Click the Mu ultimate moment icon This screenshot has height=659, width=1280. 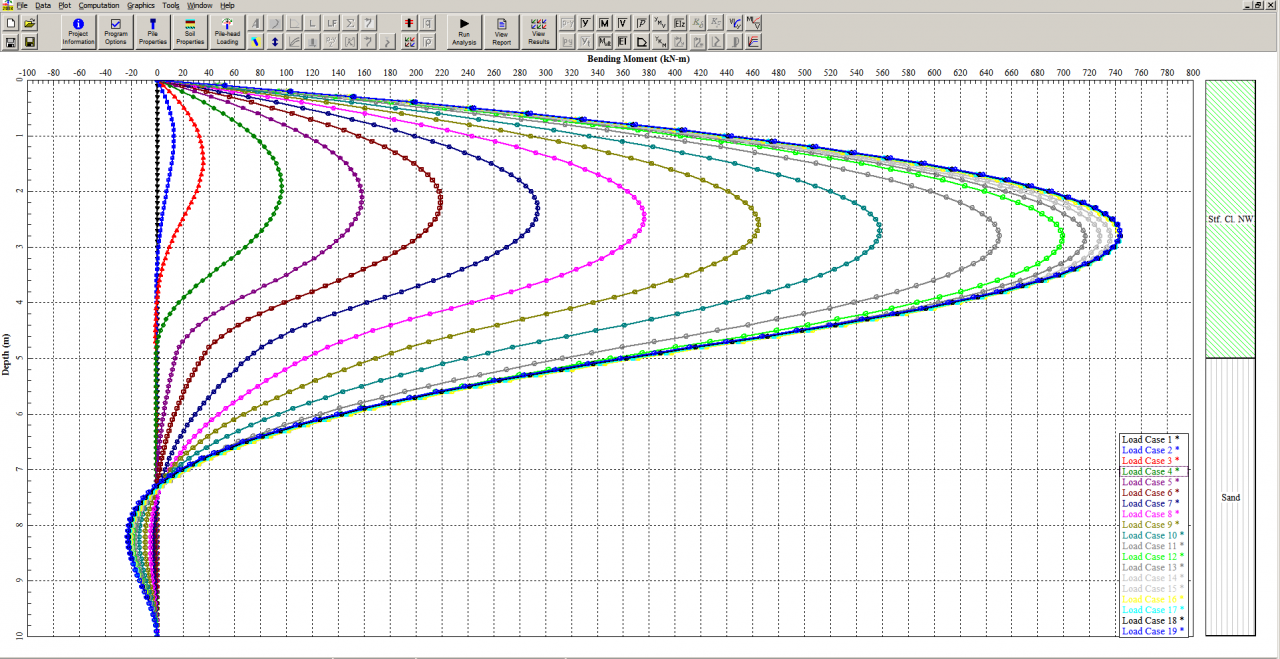(x=604, y=41)
